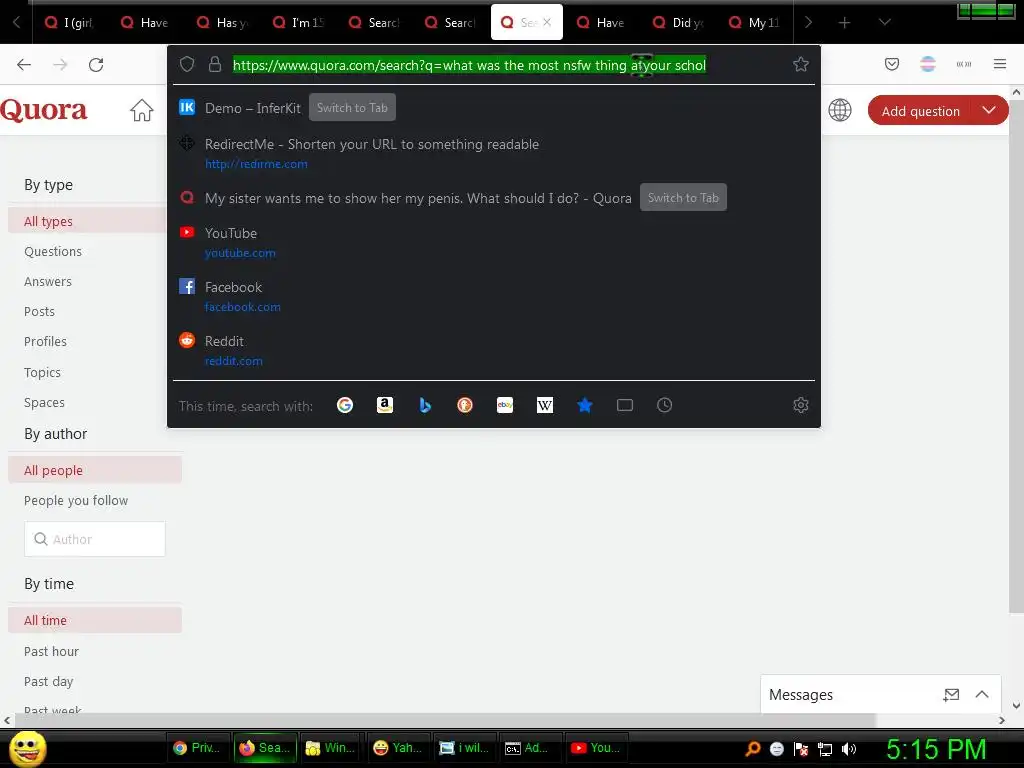Open tracking protection shield icon
The image size is (1024, 768).
point(187,64)
